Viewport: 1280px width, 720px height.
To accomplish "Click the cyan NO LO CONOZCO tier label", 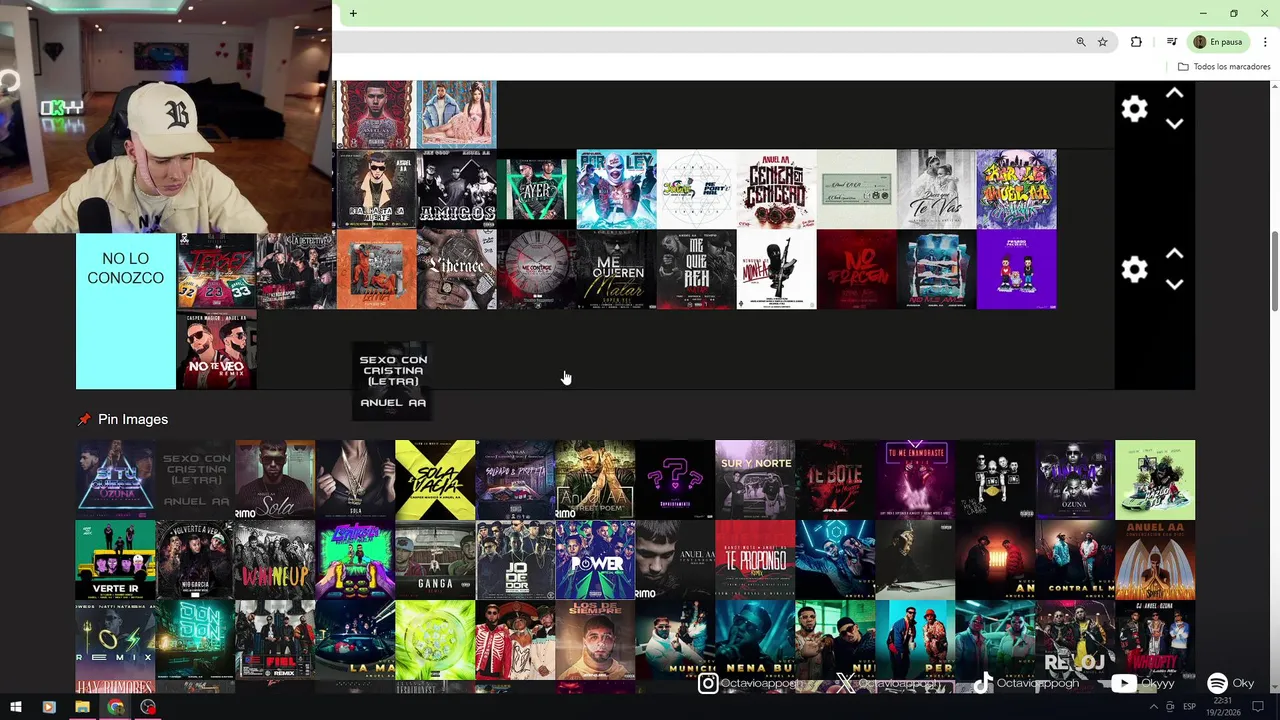I will click(x=126, y=311).
